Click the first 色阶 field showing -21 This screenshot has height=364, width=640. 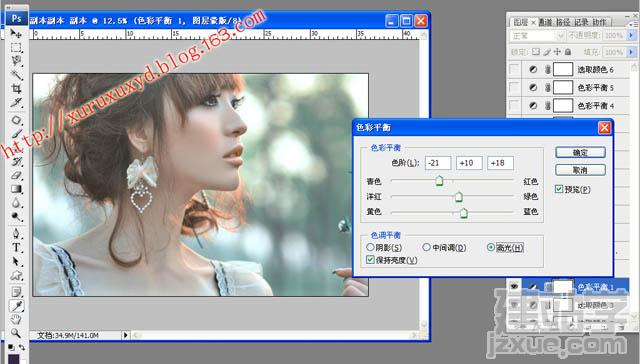coord(438,163)
